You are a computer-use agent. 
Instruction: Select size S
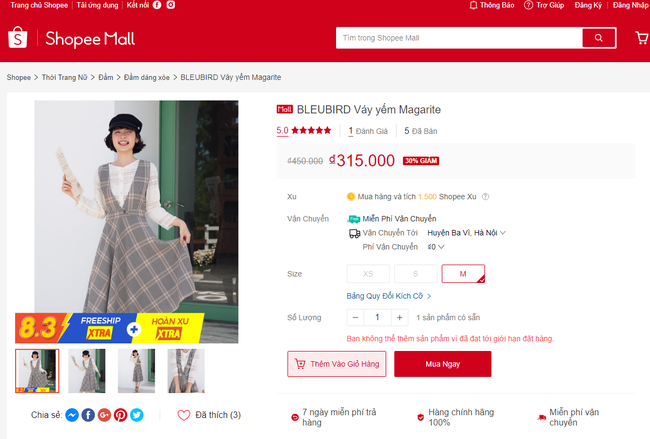pos(415,274)
